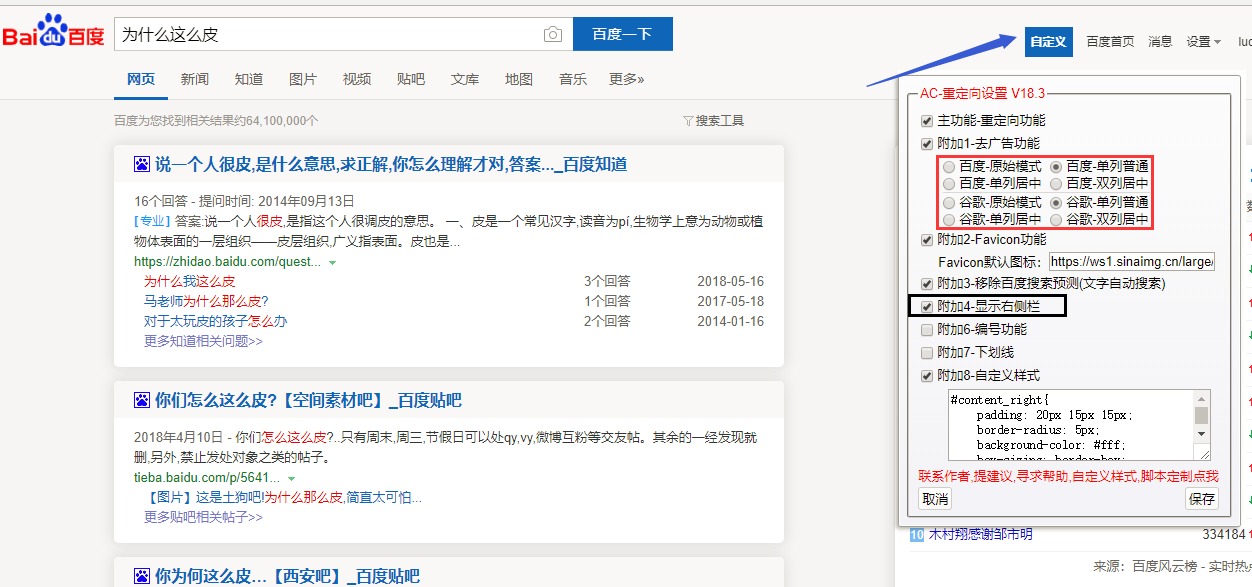Switch to 网页 tab

pyautogui.click(x=141, y=79)
